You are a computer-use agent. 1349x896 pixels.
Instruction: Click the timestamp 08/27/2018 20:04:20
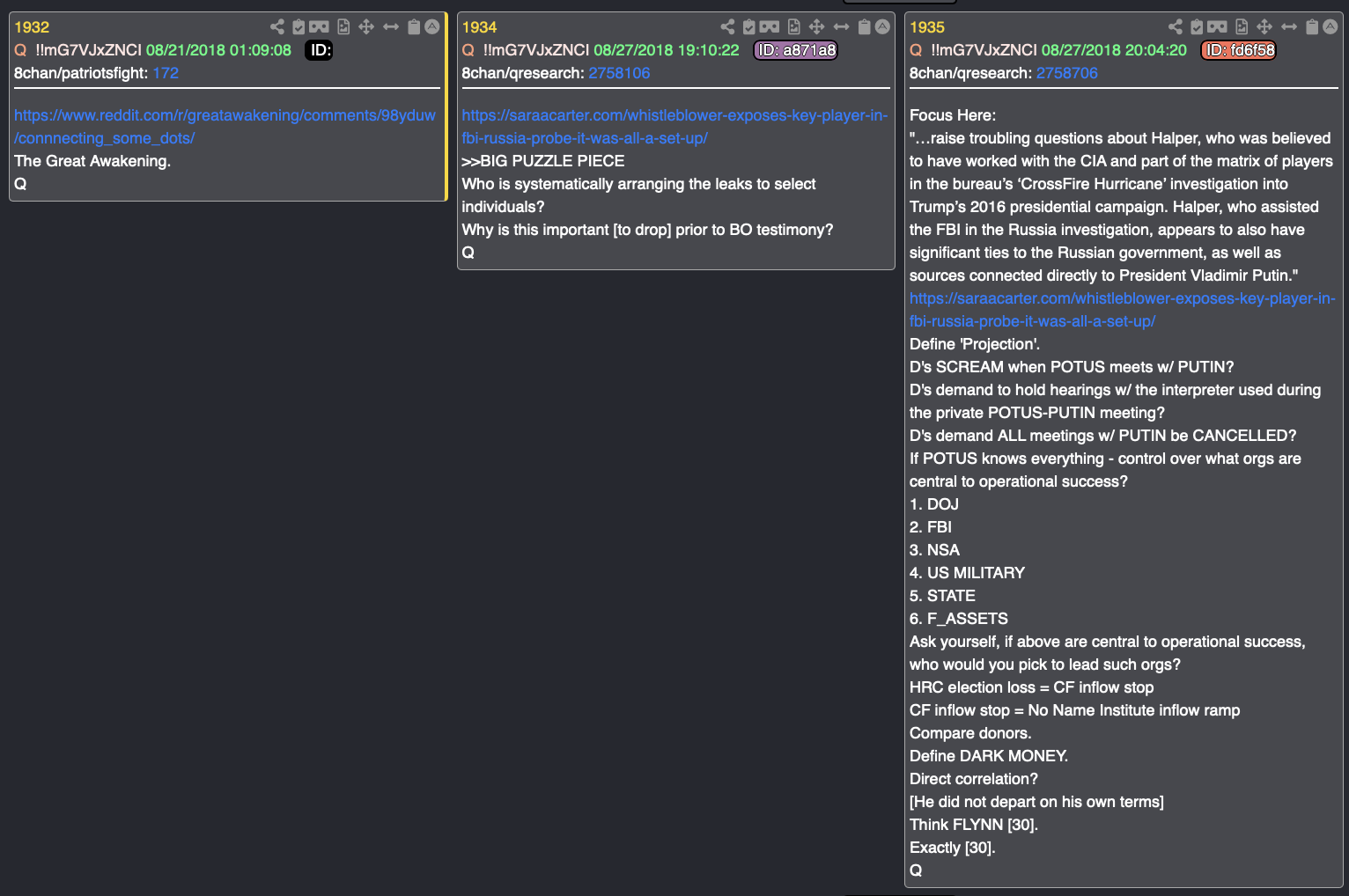click(x=1114, y=50)
